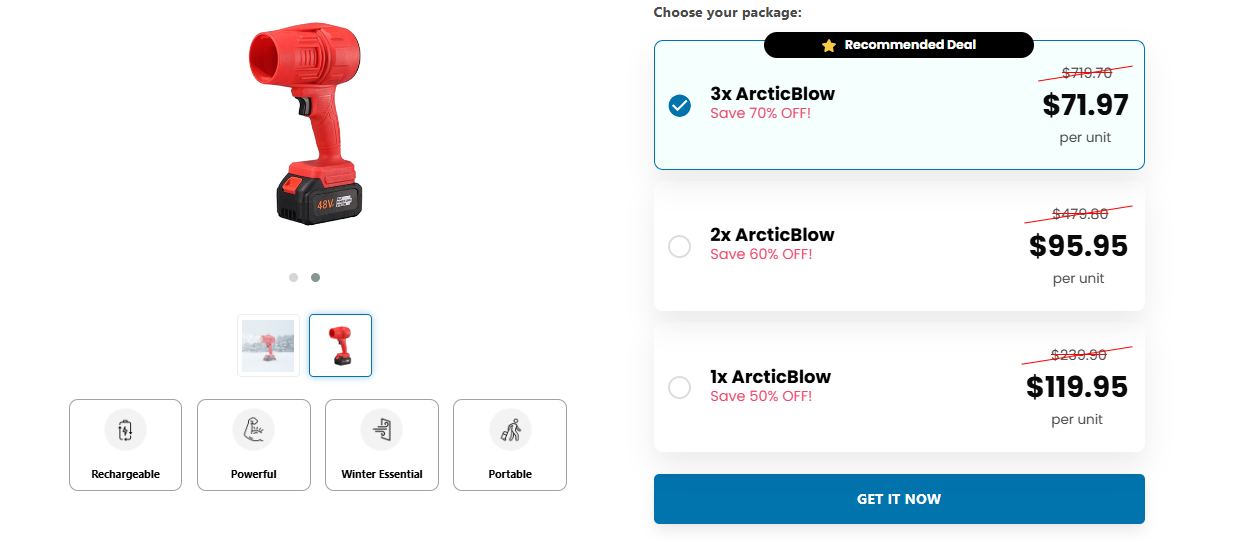Click the Recommended Deal star icon
This screenshot has width=1257, height=548.
coord(829,46)
